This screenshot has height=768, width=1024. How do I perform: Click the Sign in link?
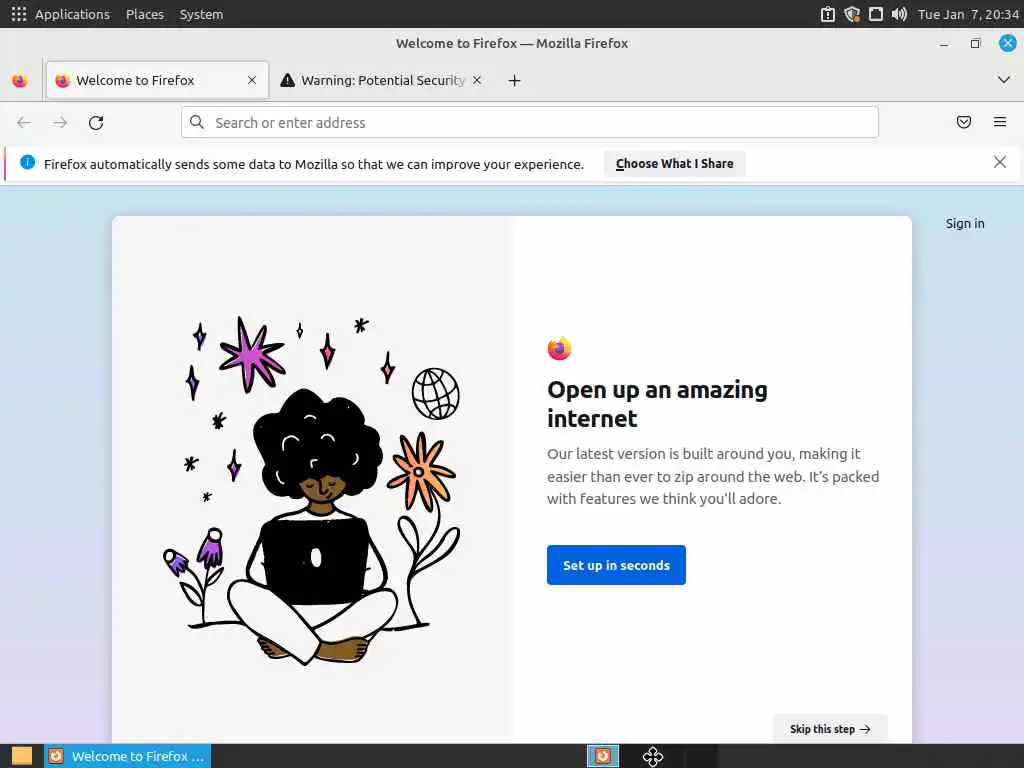click(965, 223)
